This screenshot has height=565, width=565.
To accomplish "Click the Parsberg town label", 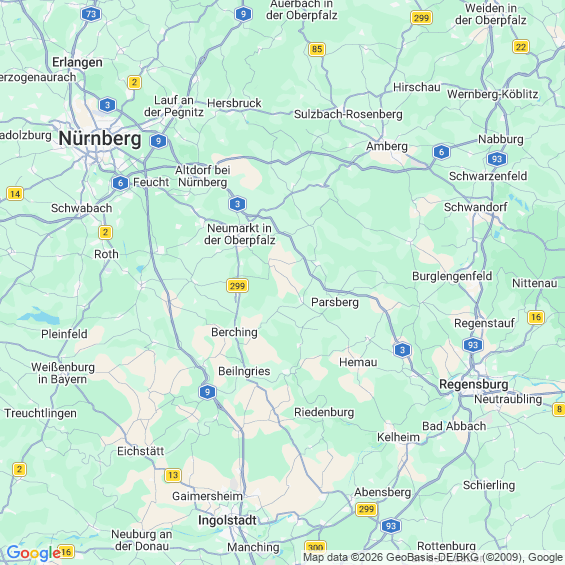I will (x=335, y=302).
